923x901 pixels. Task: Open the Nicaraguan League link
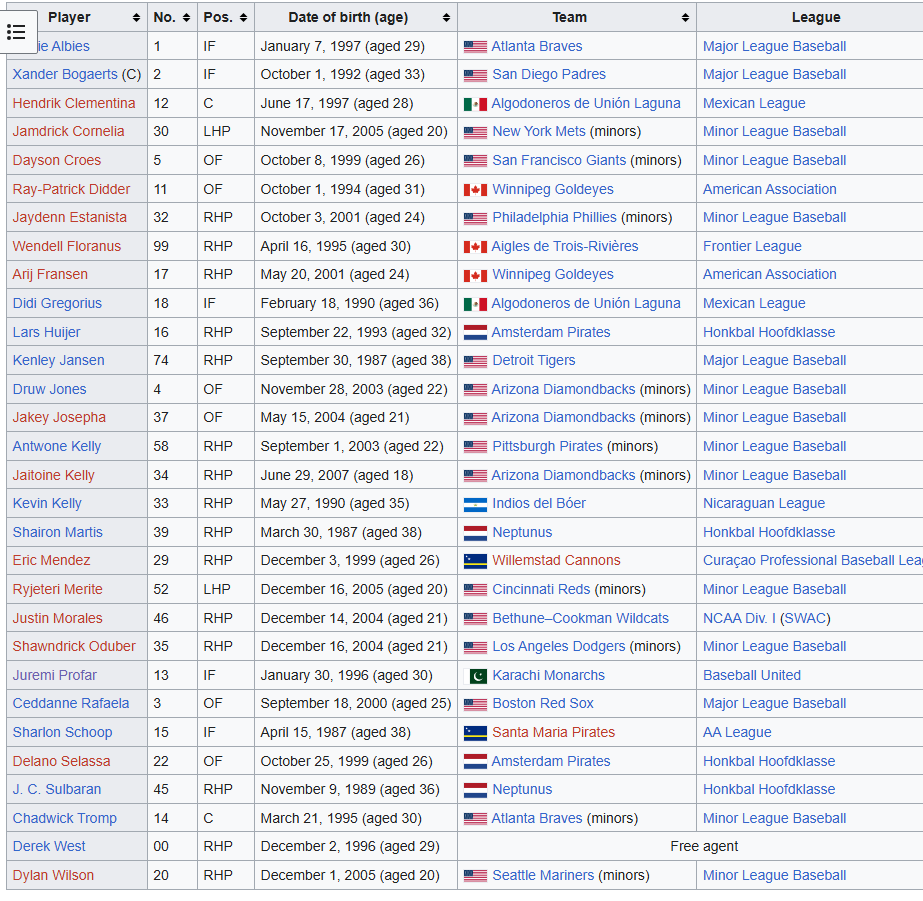pyautogui.click(x=763, y=504)
